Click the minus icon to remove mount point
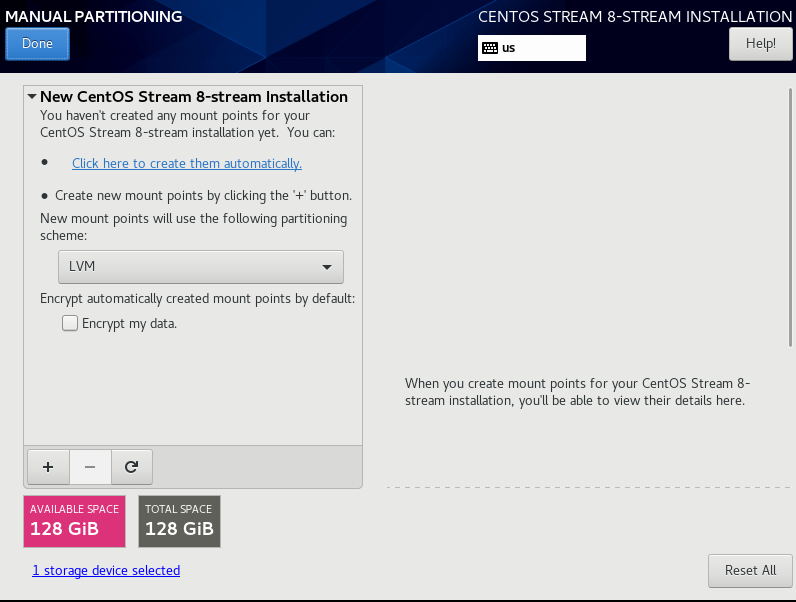 [90, 467]
